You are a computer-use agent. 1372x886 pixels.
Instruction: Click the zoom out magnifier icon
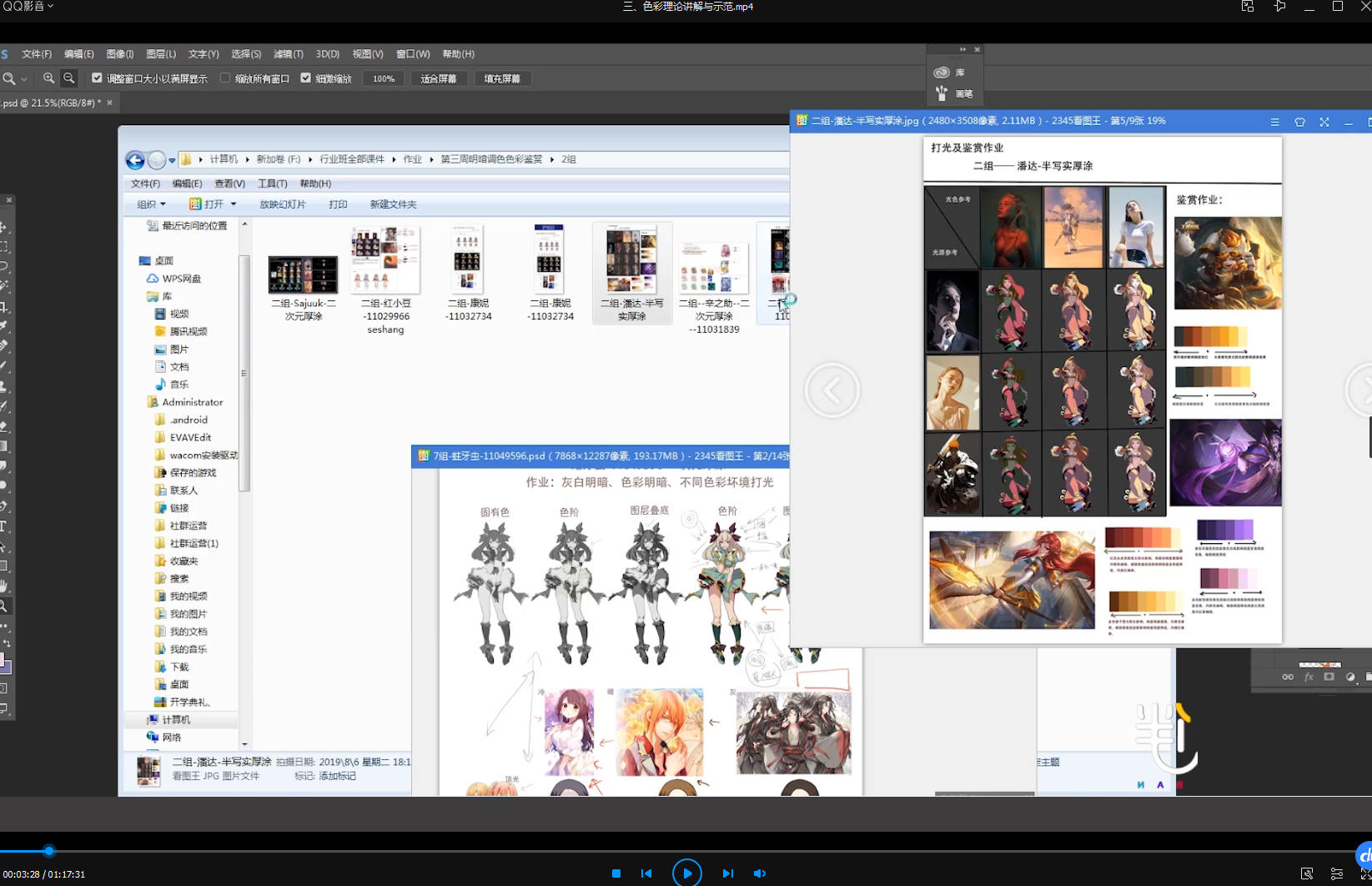tap(69, 78)
